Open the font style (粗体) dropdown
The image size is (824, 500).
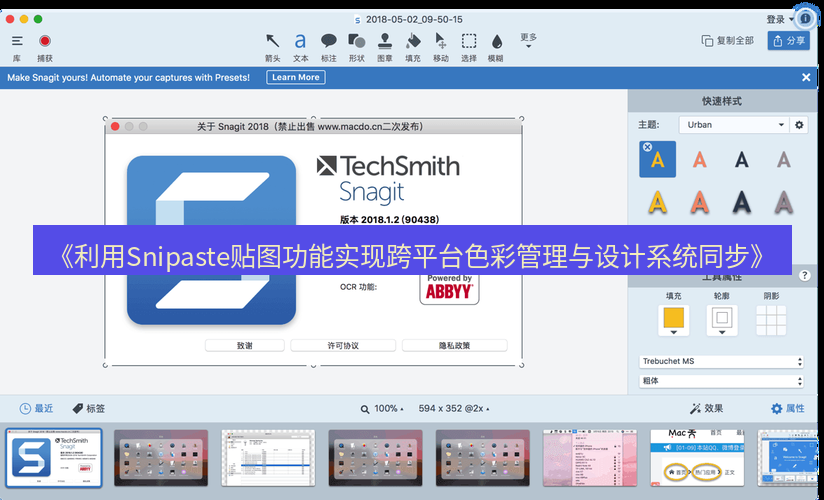(721, 381)
